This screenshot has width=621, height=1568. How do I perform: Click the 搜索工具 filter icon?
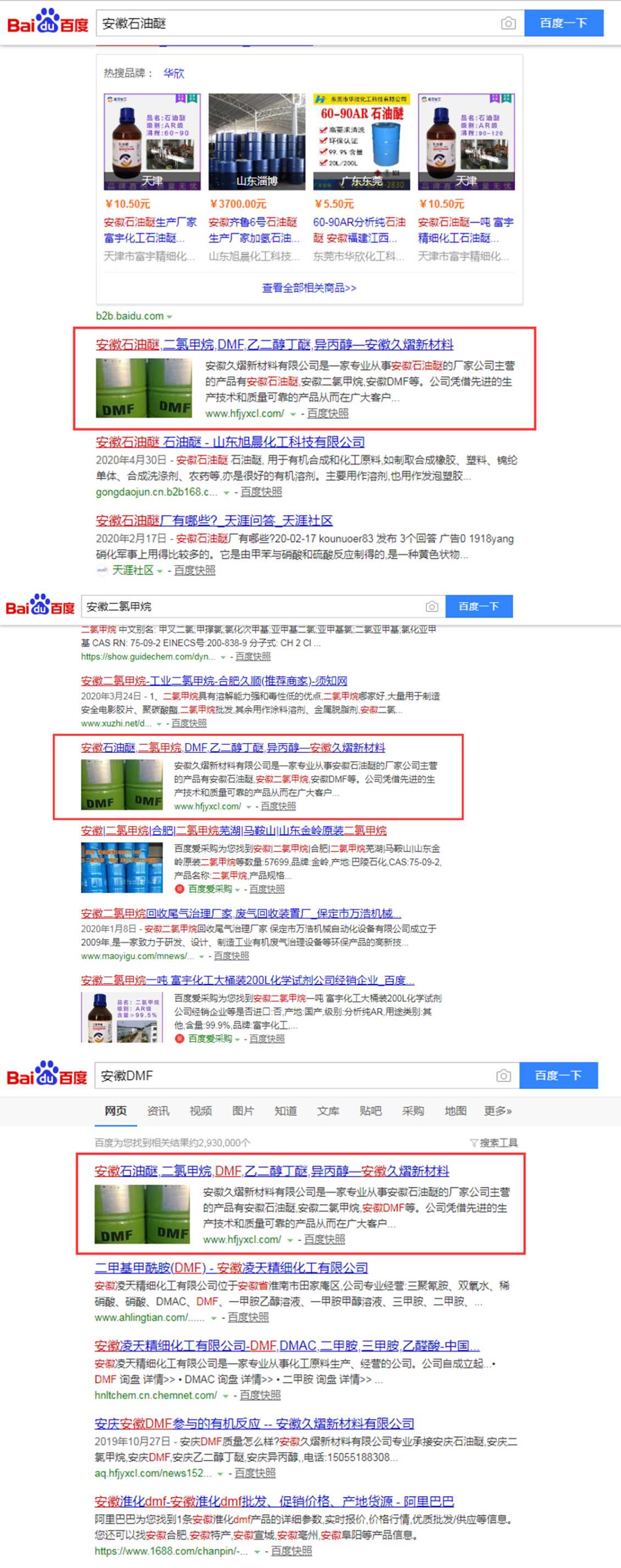click(x=474, y=1142)
